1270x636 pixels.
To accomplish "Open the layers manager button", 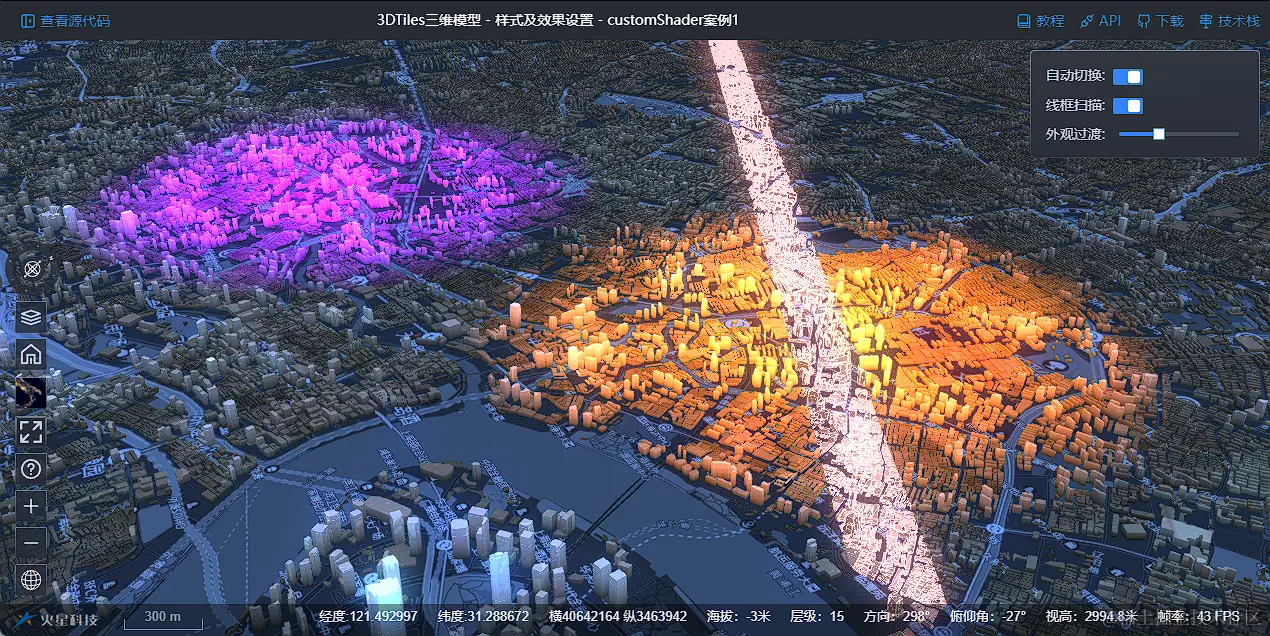I will (x=31, y=317).
